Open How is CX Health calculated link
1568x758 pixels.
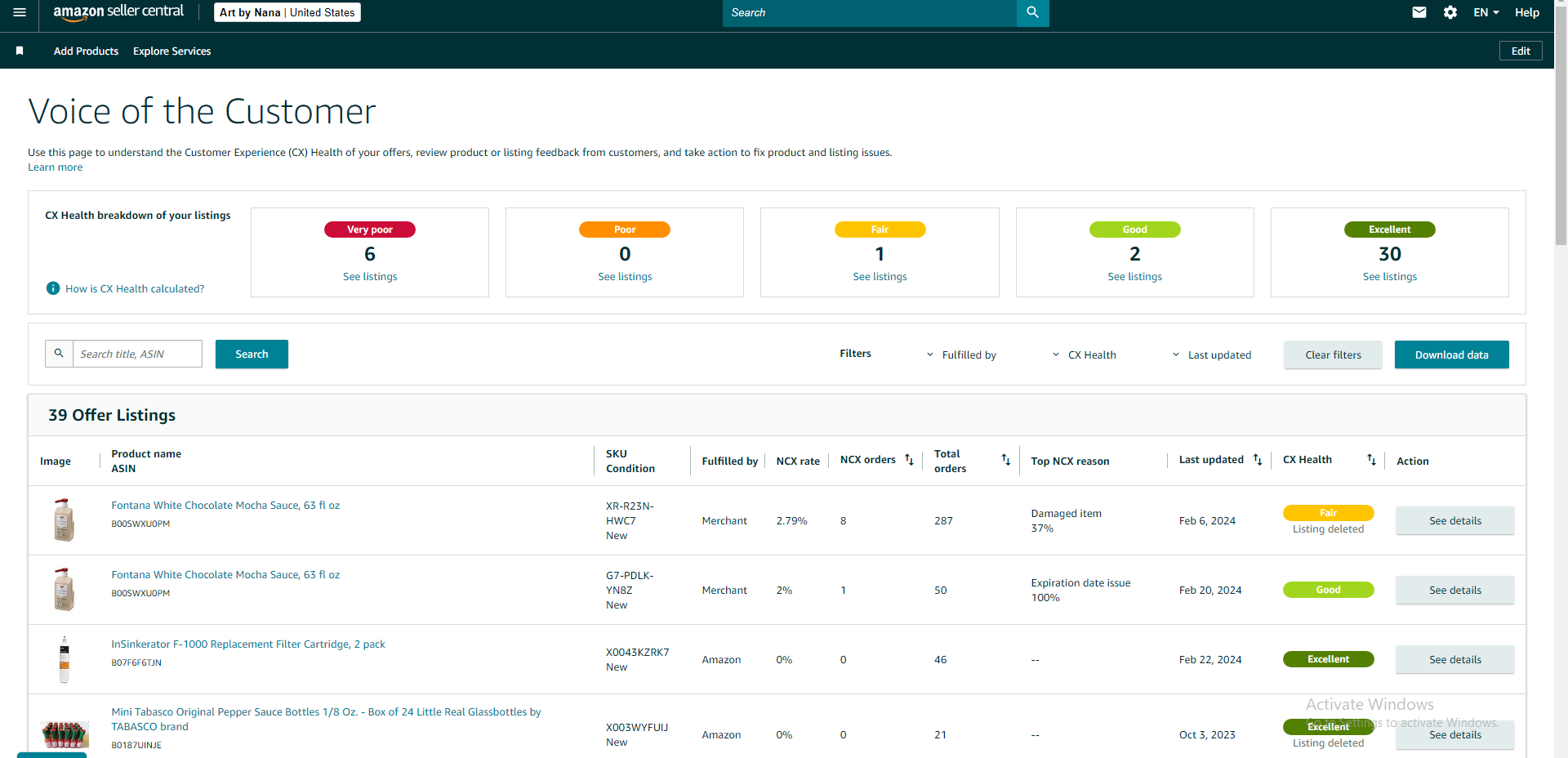(x=135, y=288)
